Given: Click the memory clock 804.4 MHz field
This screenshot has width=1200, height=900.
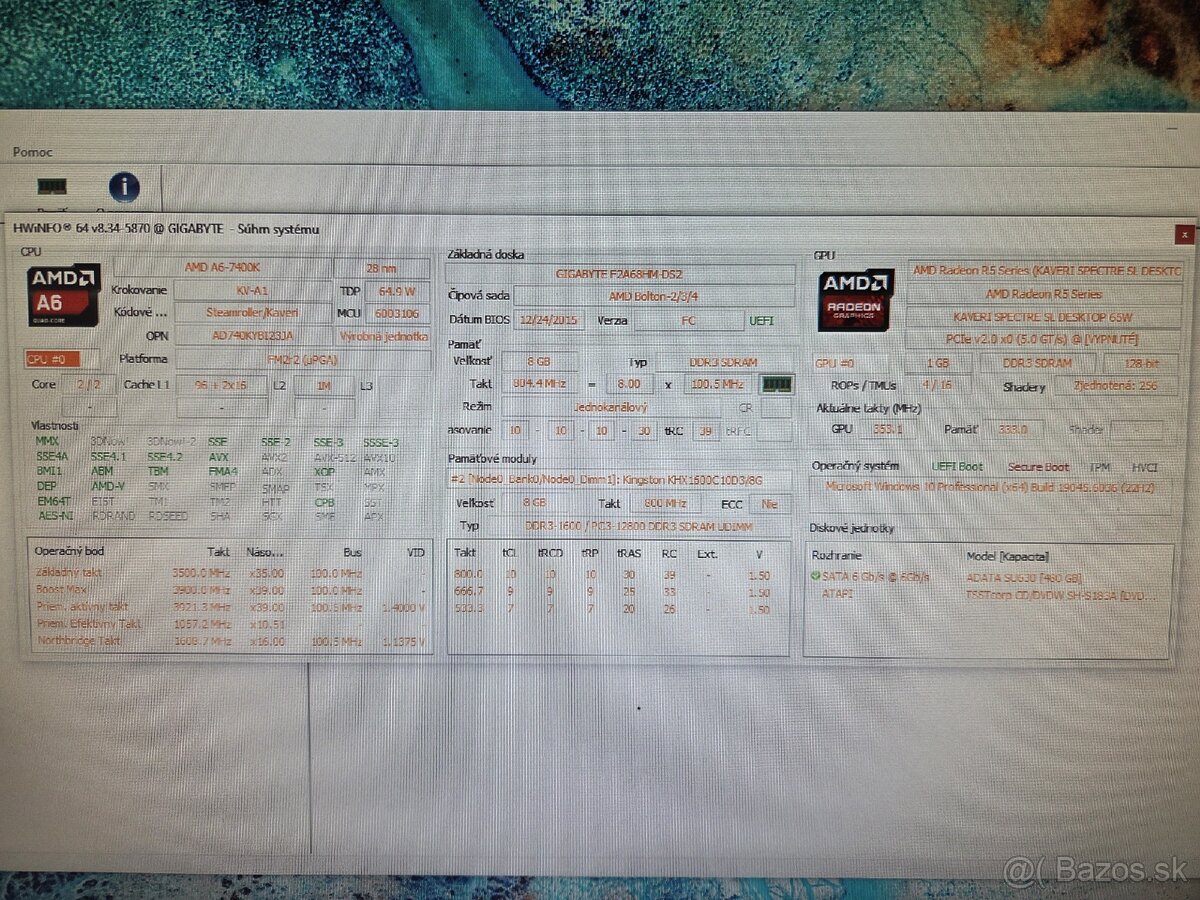Looking at the screenshot, I should click(x=538, y=384).
